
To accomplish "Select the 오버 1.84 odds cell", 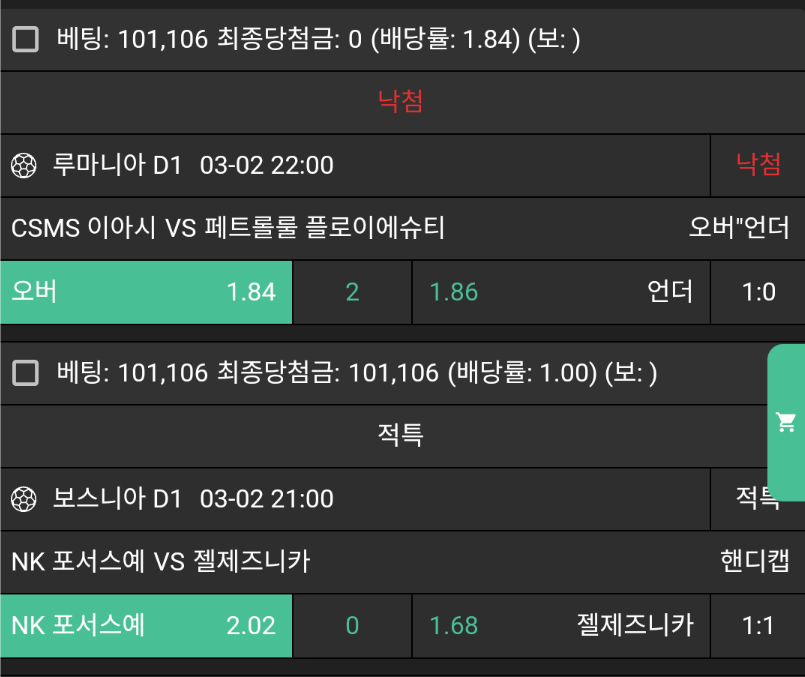I will tap(146, 292).
